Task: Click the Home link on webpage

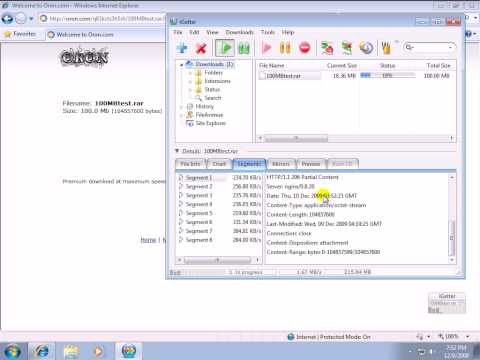Action: click(148, 240)
